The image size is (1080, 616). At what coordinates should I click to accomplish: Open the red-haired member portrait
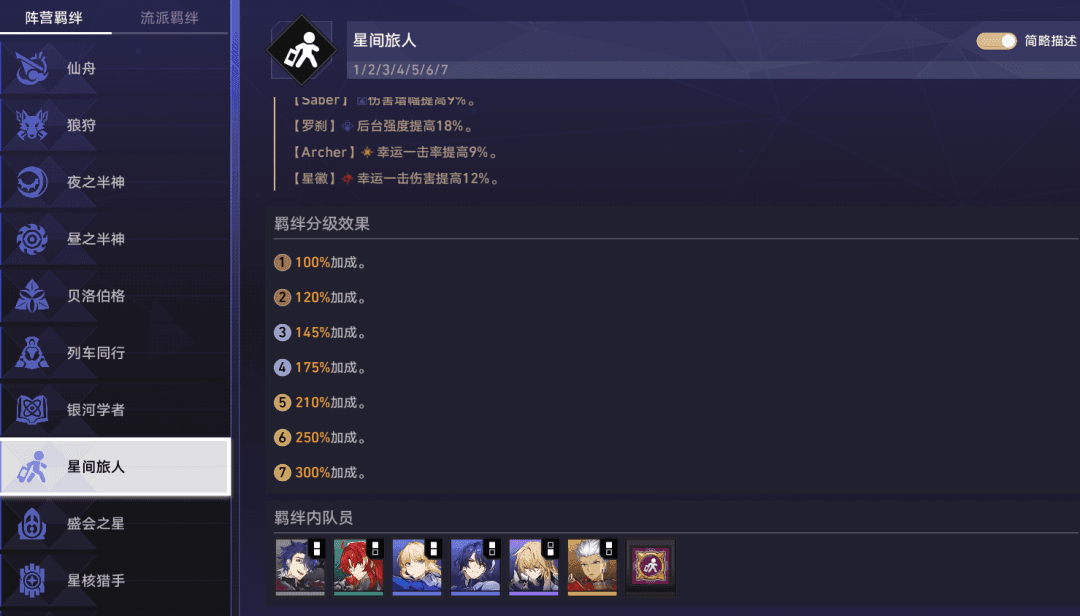point(358,567)
